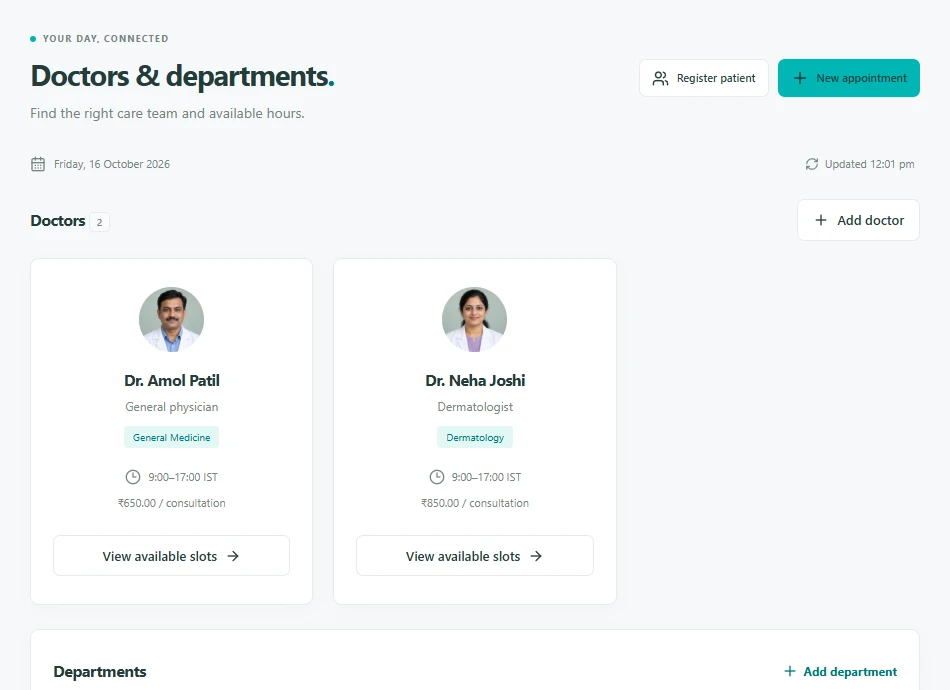
Task: Click the ₹650.00 / consultation fee
Action: [171, 503]
